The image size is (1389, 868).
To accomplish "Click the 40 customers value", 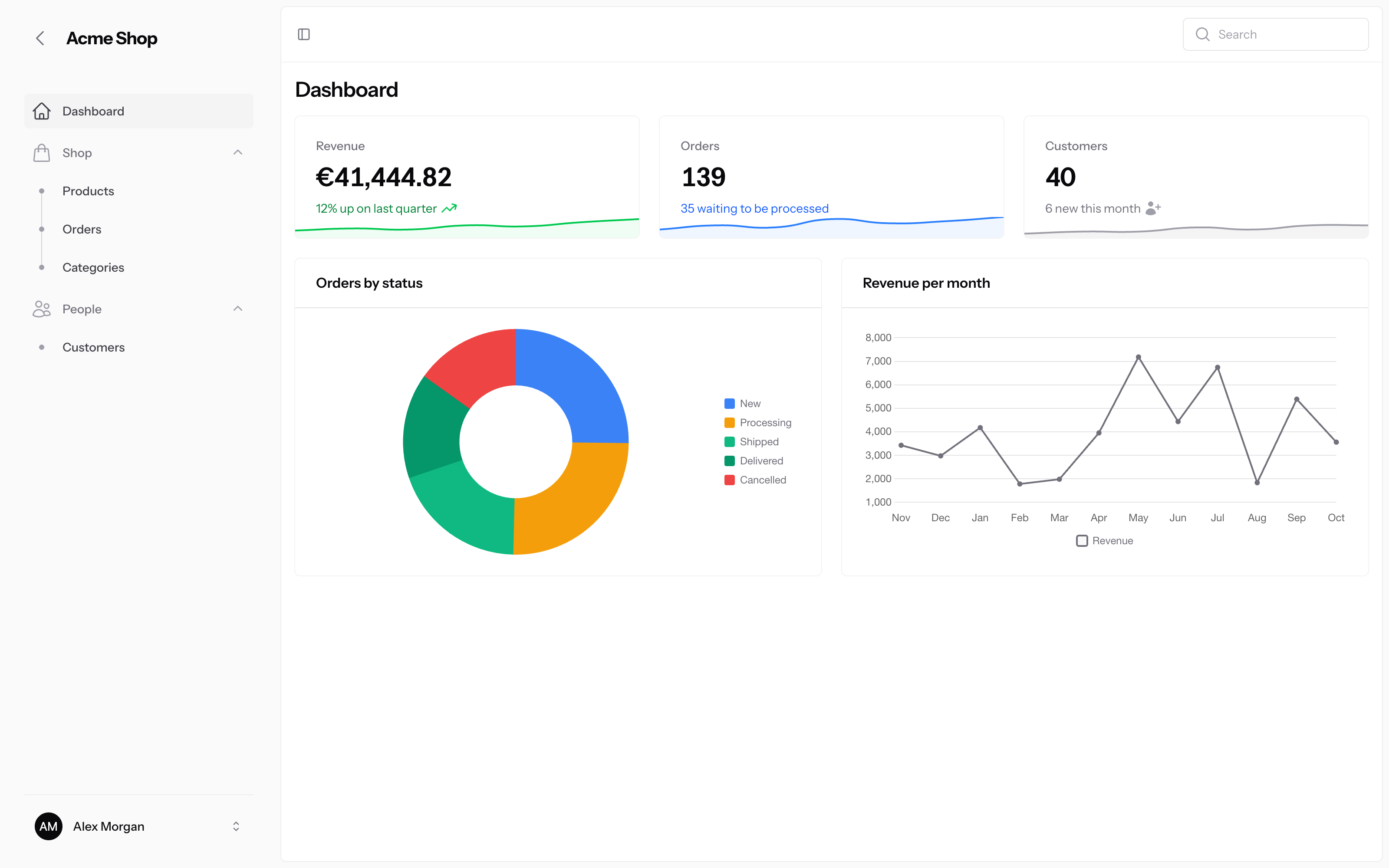I will coord(1060,177).
